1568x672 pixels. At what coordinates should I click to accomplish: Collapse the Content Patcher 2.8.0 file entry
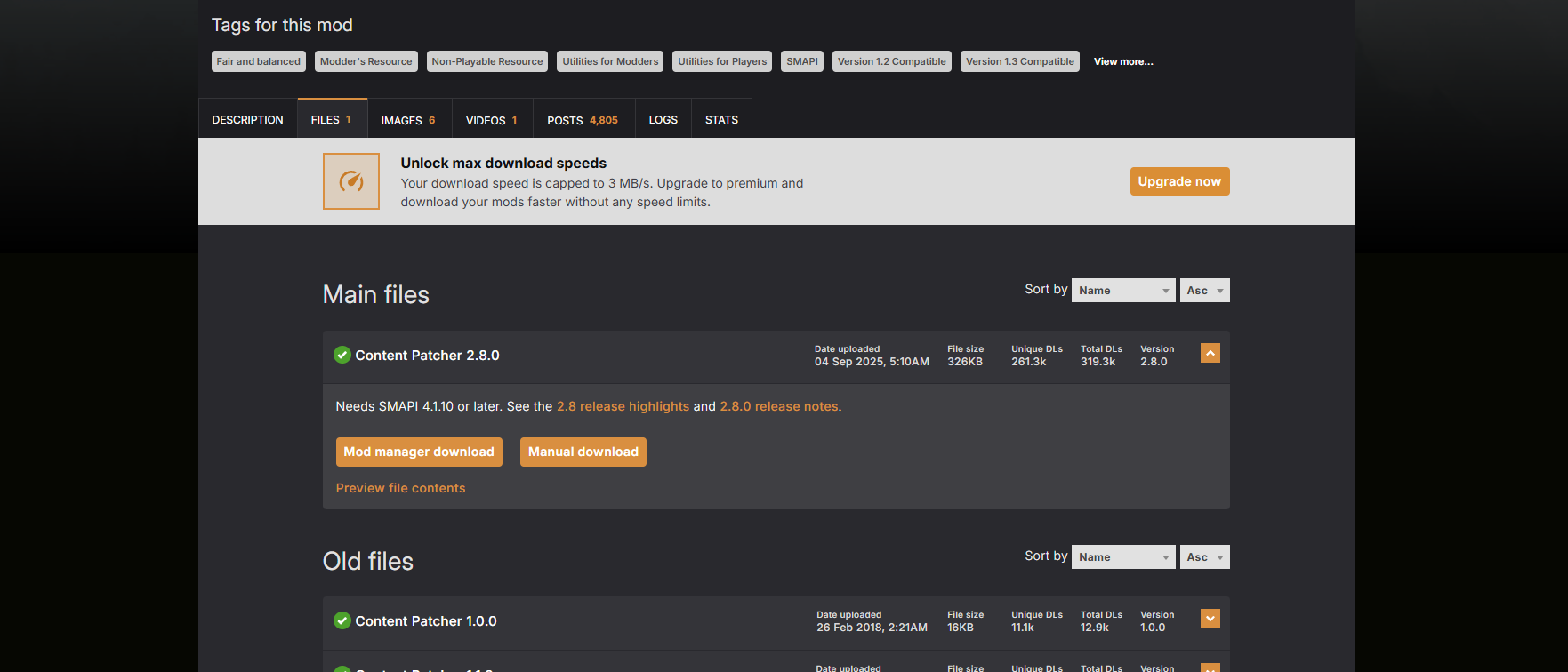tap(1210, 353)
